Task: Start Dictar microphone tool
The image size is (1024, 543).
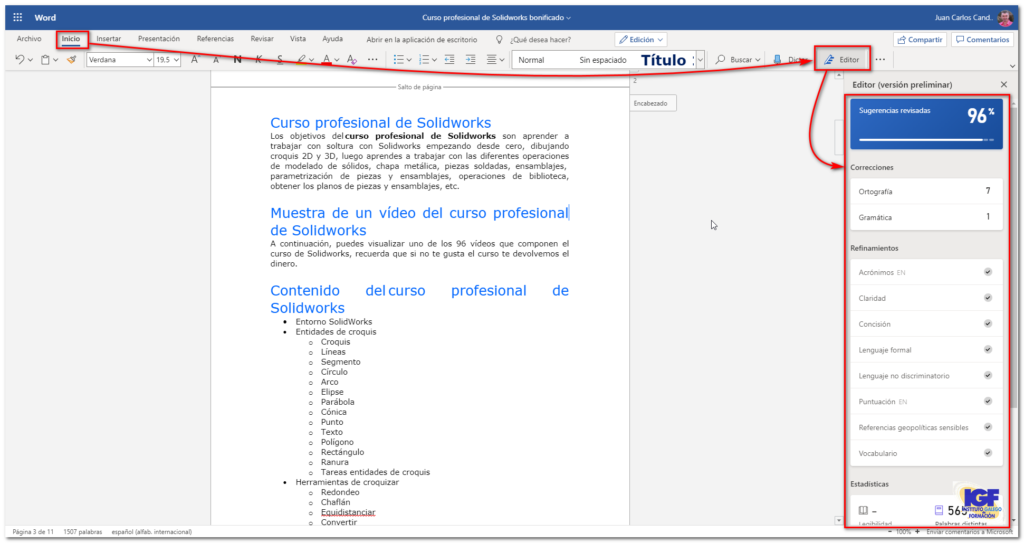Action: 777,59
